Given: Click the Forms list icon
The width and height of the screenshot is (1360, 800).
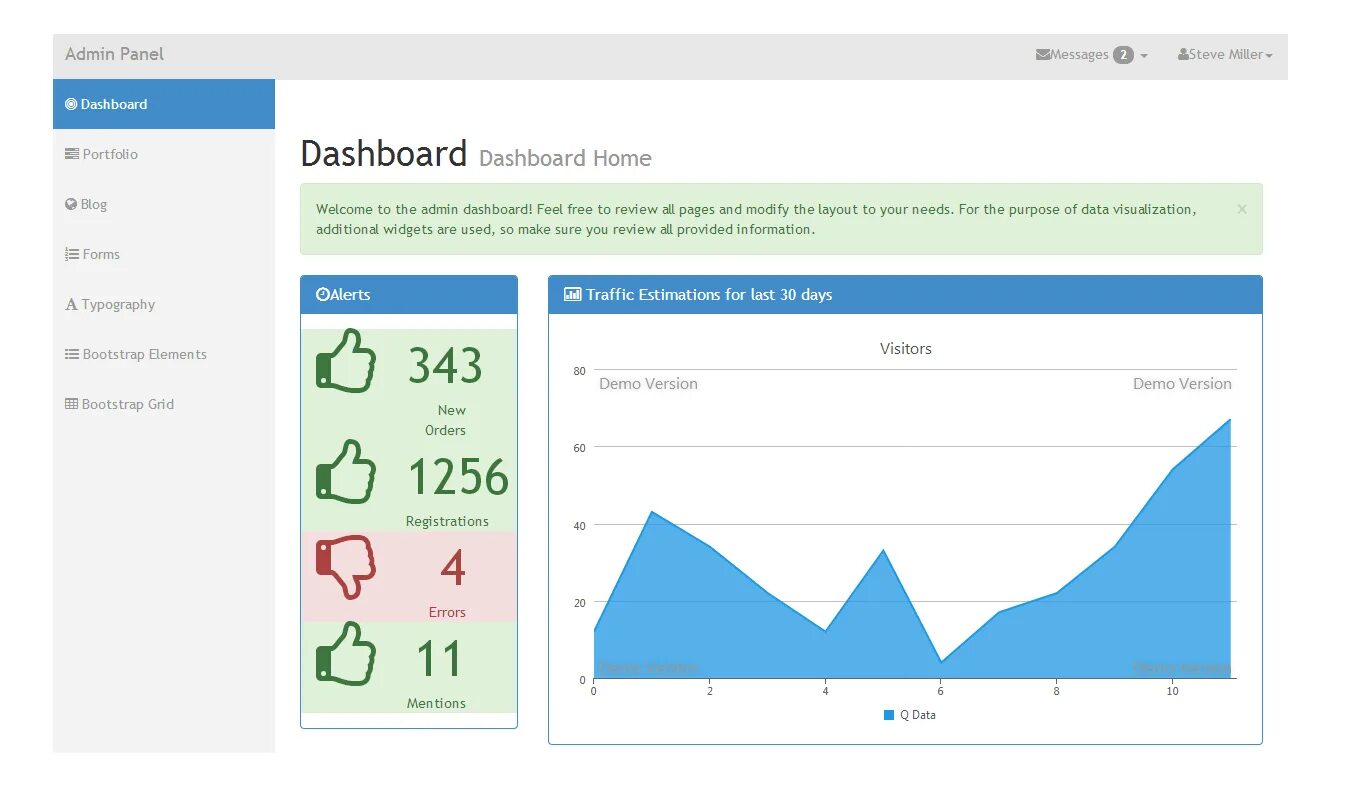Looking at the screenshot, I should tap(72, 254).
